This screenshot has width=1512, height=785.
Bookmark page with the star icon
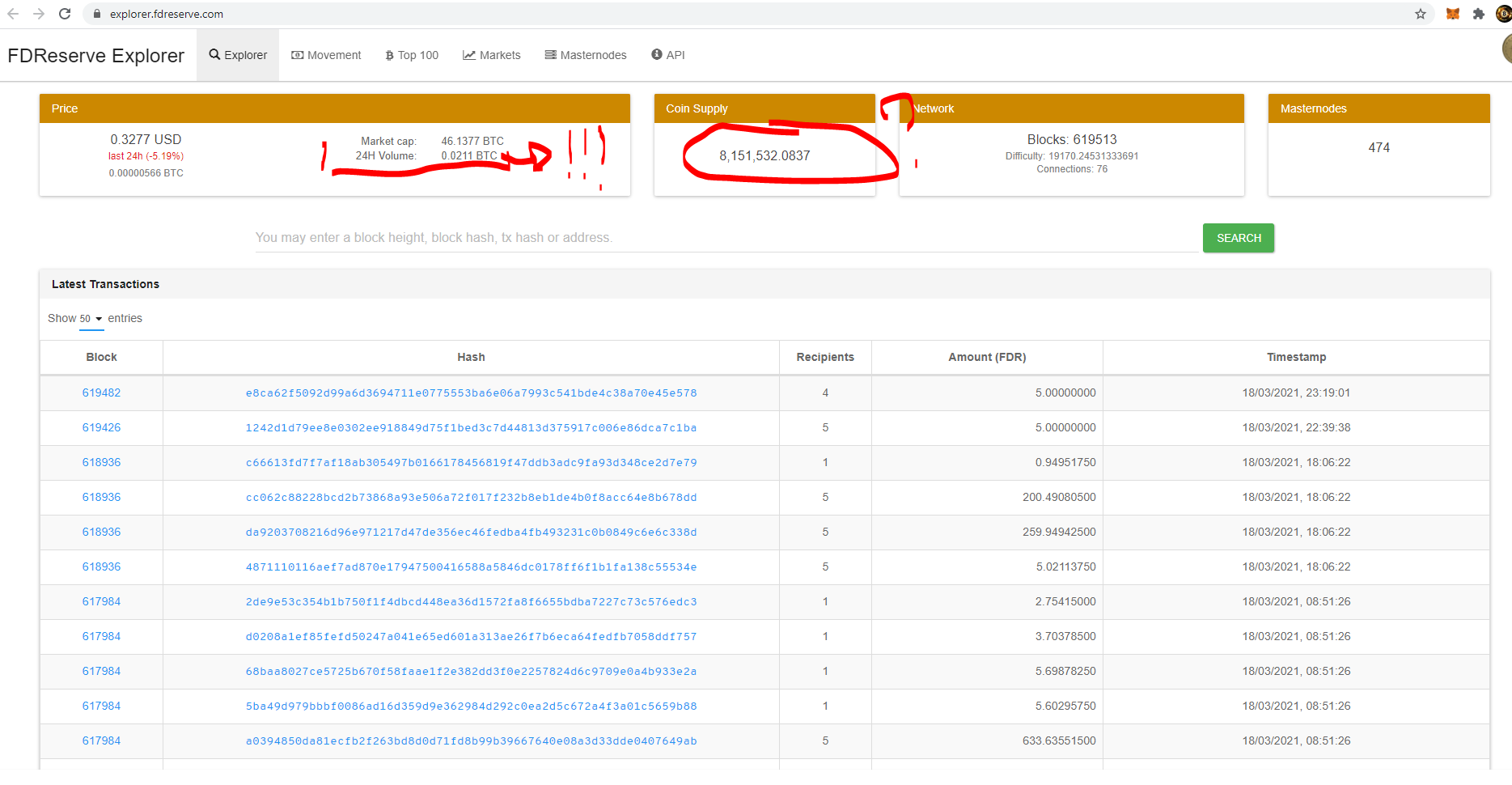1420,14
